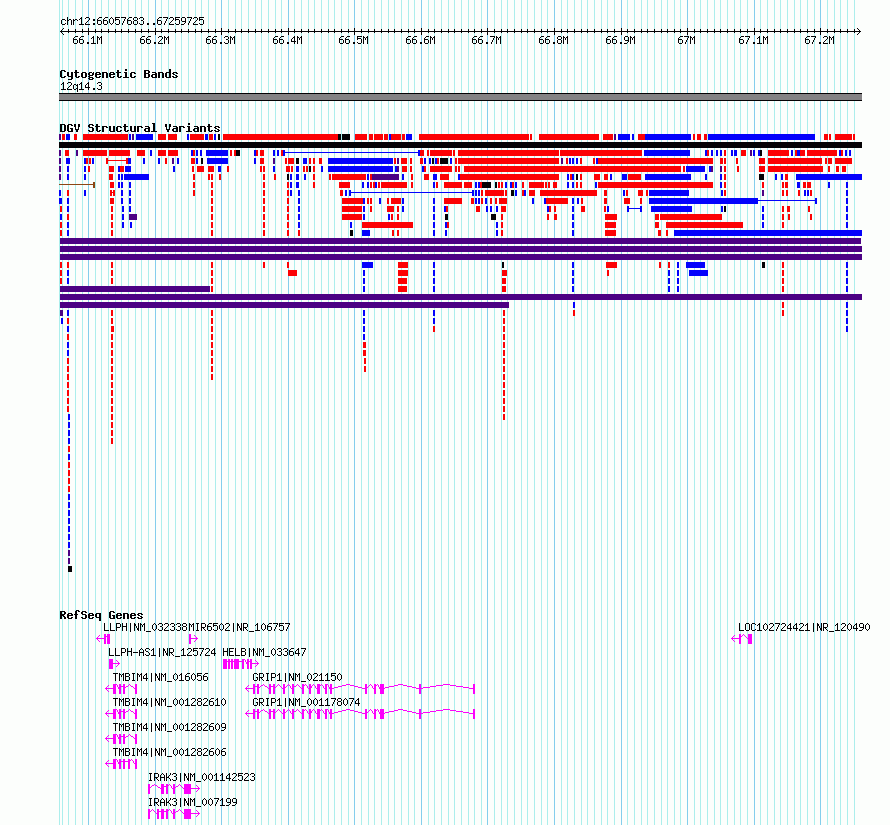The height and width of the screenshot is (825, 890).
Task: Select GRIP1|NM_001178074 transcript label
Action: [x=306, y=702]
